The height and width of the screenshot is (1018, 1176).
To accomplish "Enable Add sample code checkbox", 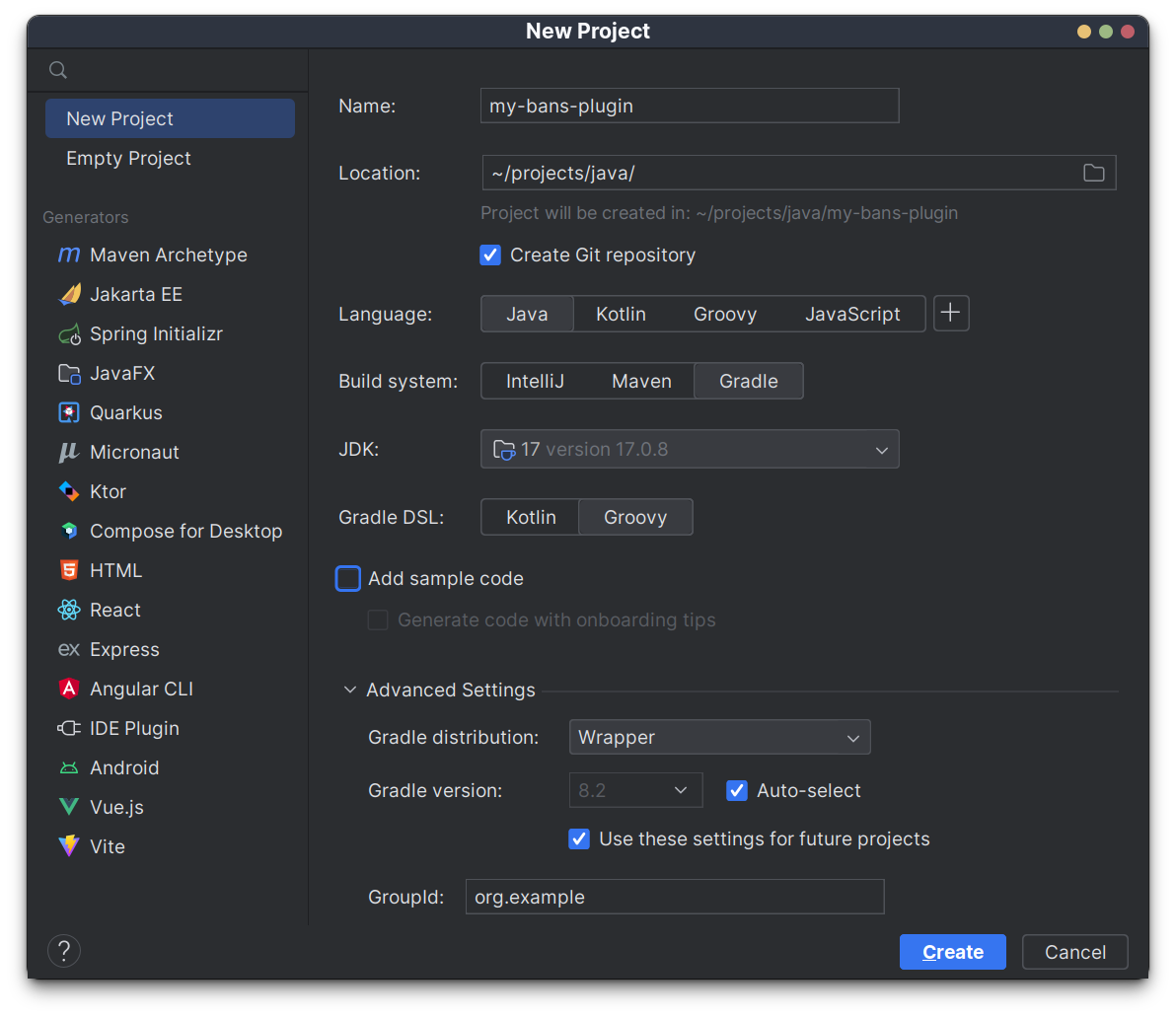I will pyautogui.click(x=348, y=579).
